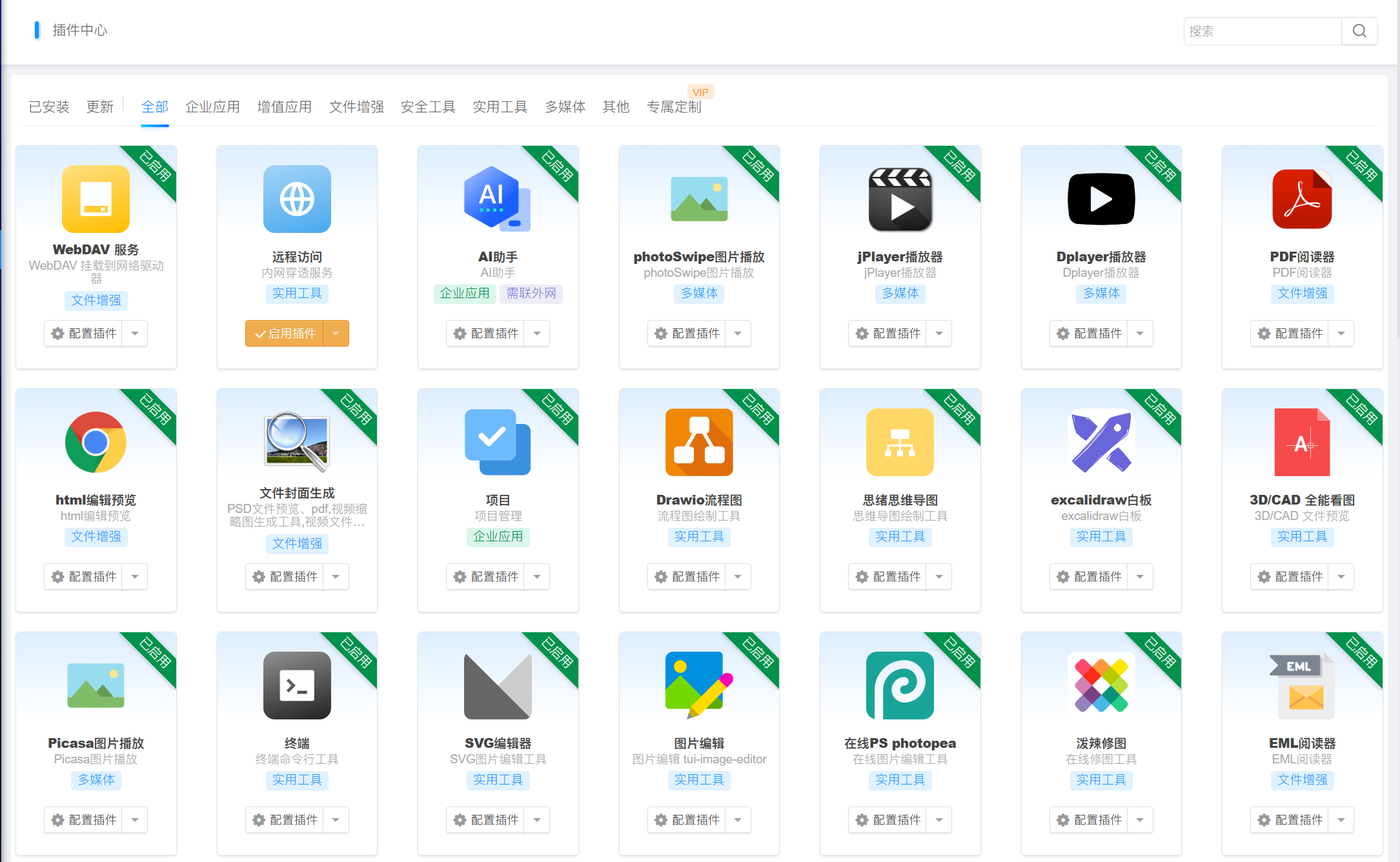Viewport: 1400px width, 862px height.
Task: Expand 图片编辑 配置插件 dropdown arrow
Action: point(738,820)
